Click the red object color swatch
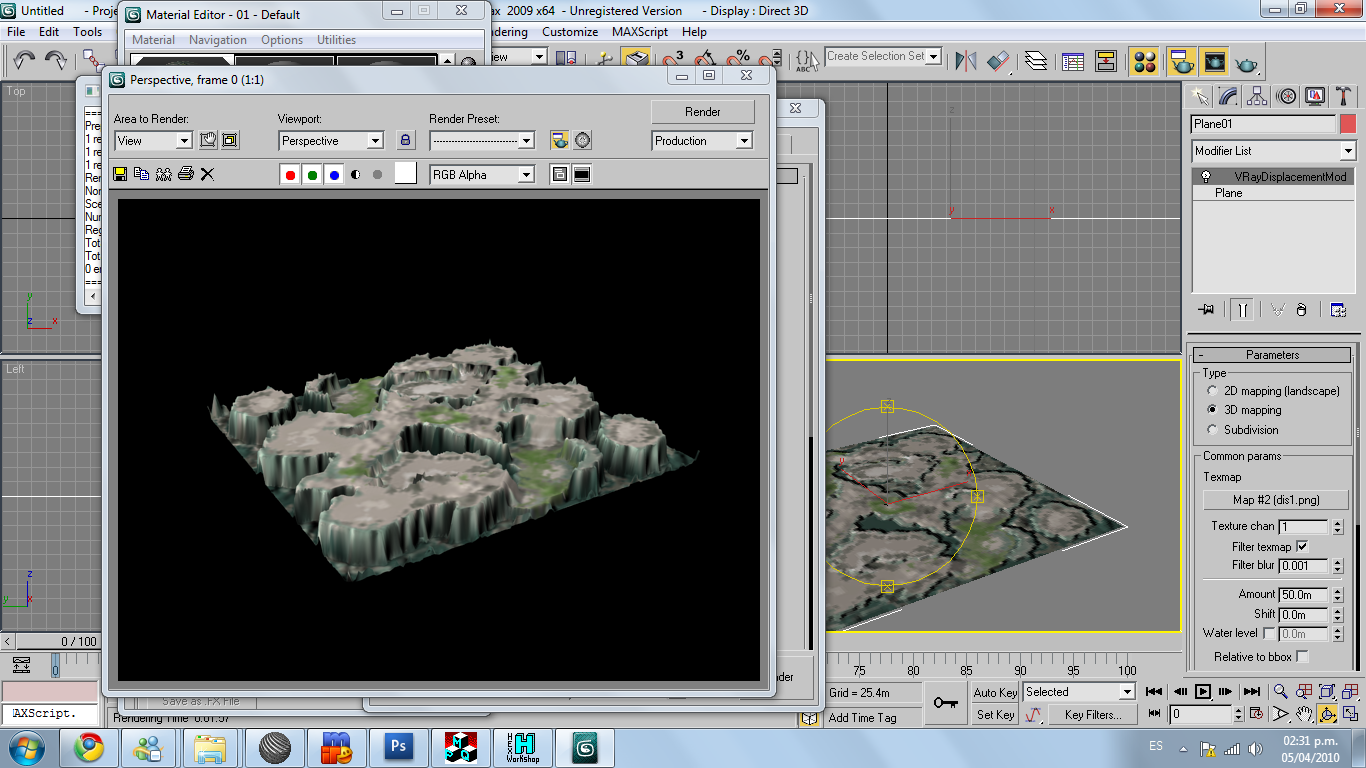 [1348, 124]
